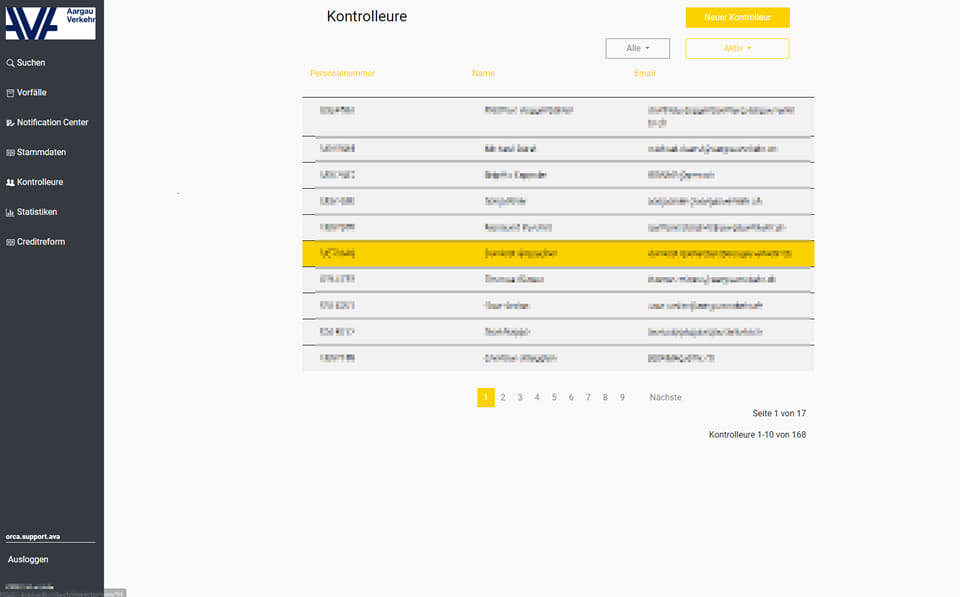This screenshot has height=597, width=960.
Task: Go to page 2 of results
Action: pos(503,397)
